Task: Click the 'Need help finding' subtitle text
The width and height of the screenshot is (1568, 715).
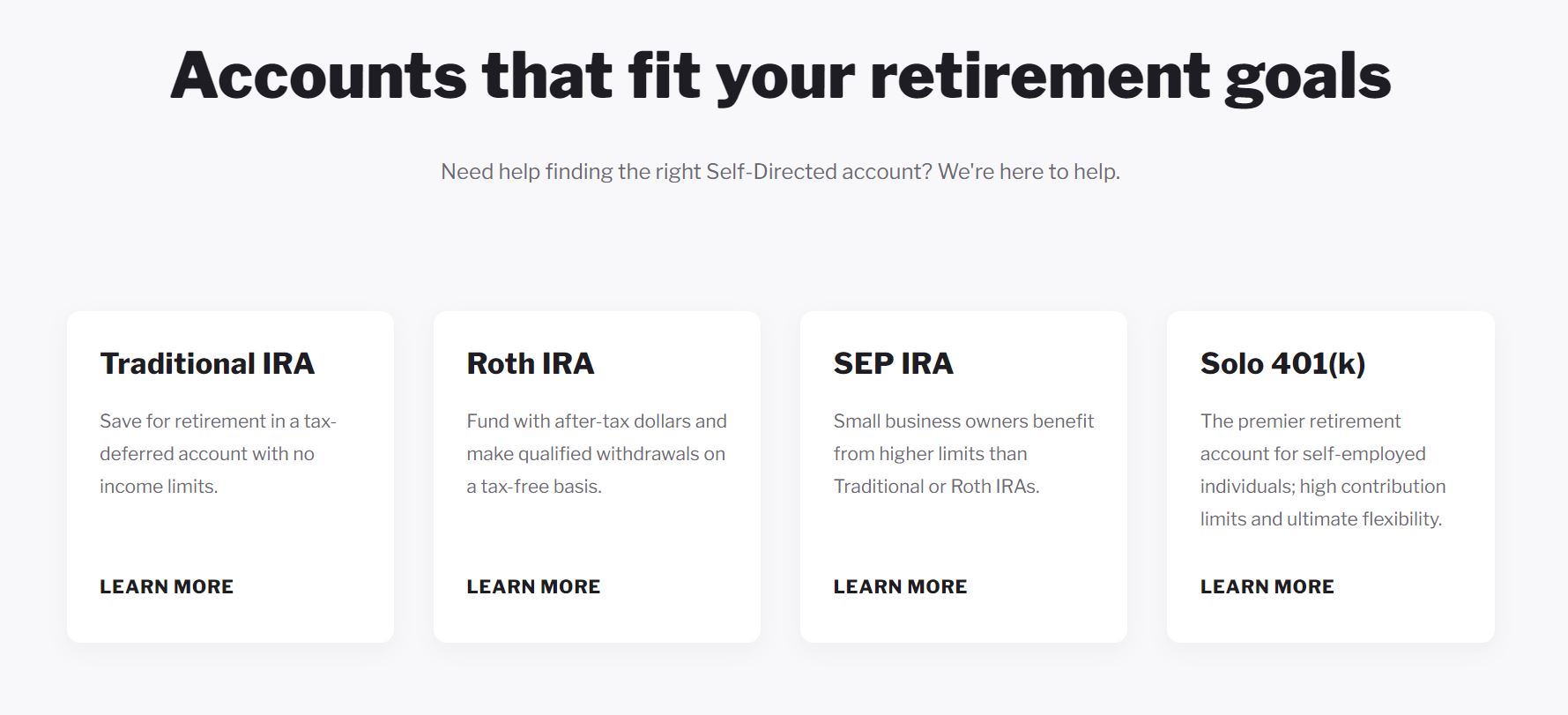Action: (x=780, y=171)
